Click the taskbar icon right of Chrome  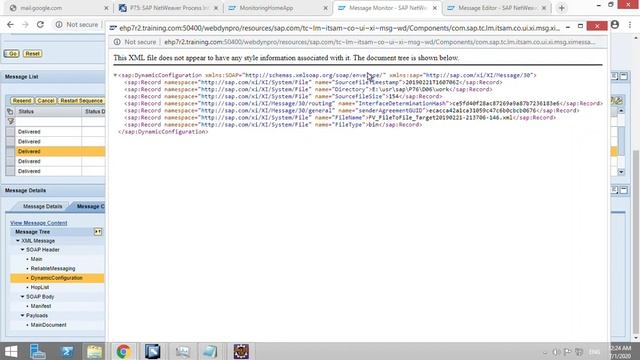[153, 351]
